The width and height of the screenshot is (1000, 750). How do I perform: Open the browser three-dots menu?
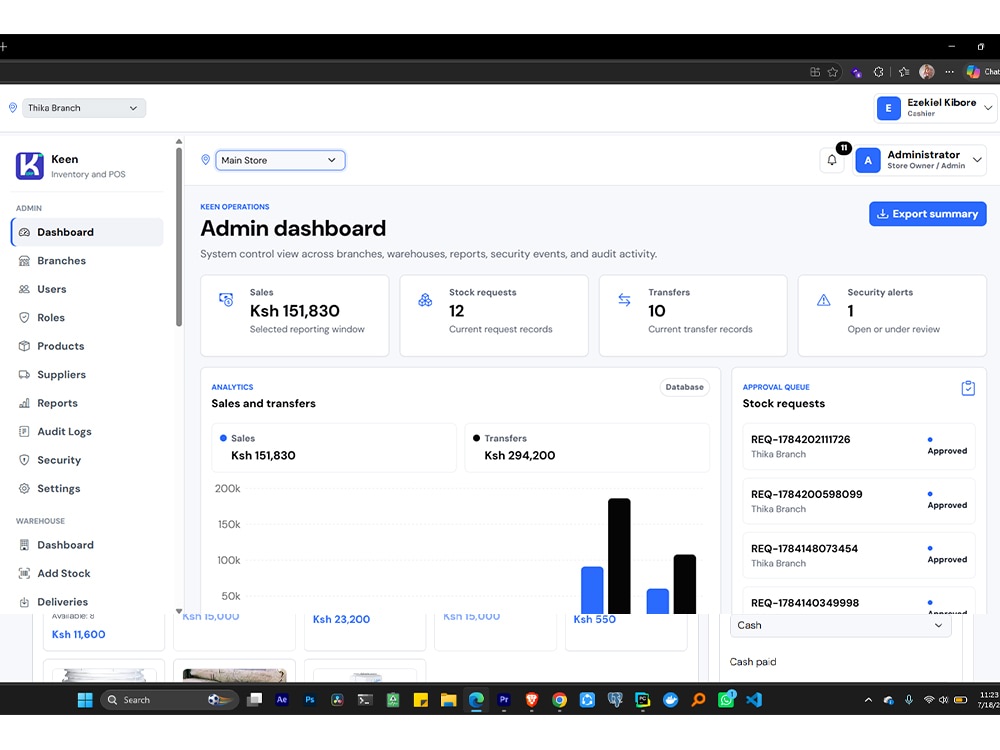950,72
